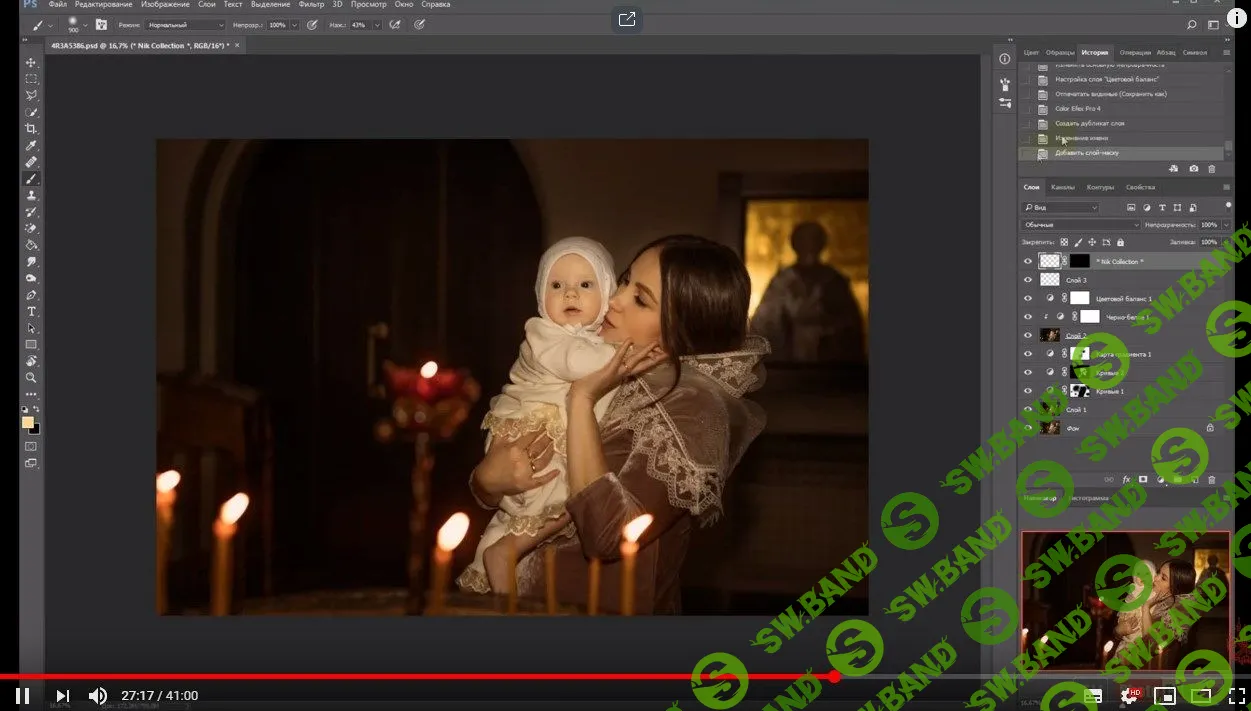Hide the Слой 3 layer

[x=1027, y=280]
